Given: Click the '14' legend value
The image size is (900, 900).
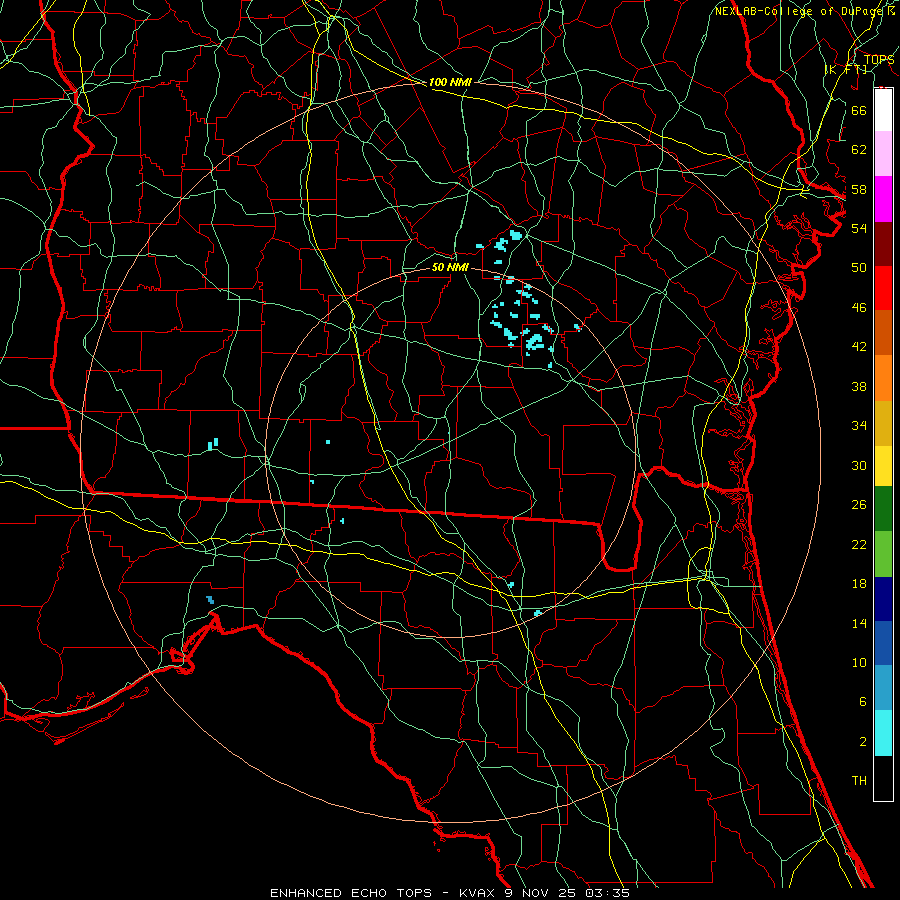Looking at the screenshot, I should tap(859, 623).
